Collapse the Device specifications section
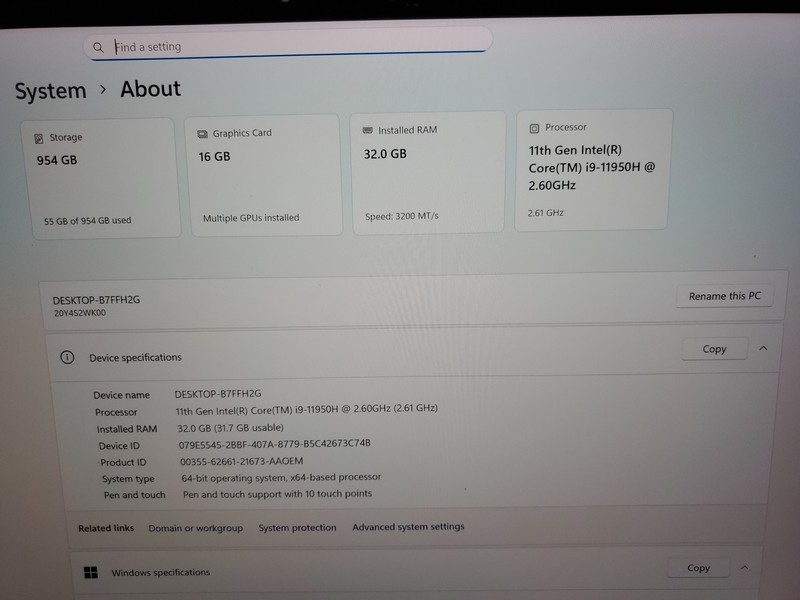 [x=763, y=348]
